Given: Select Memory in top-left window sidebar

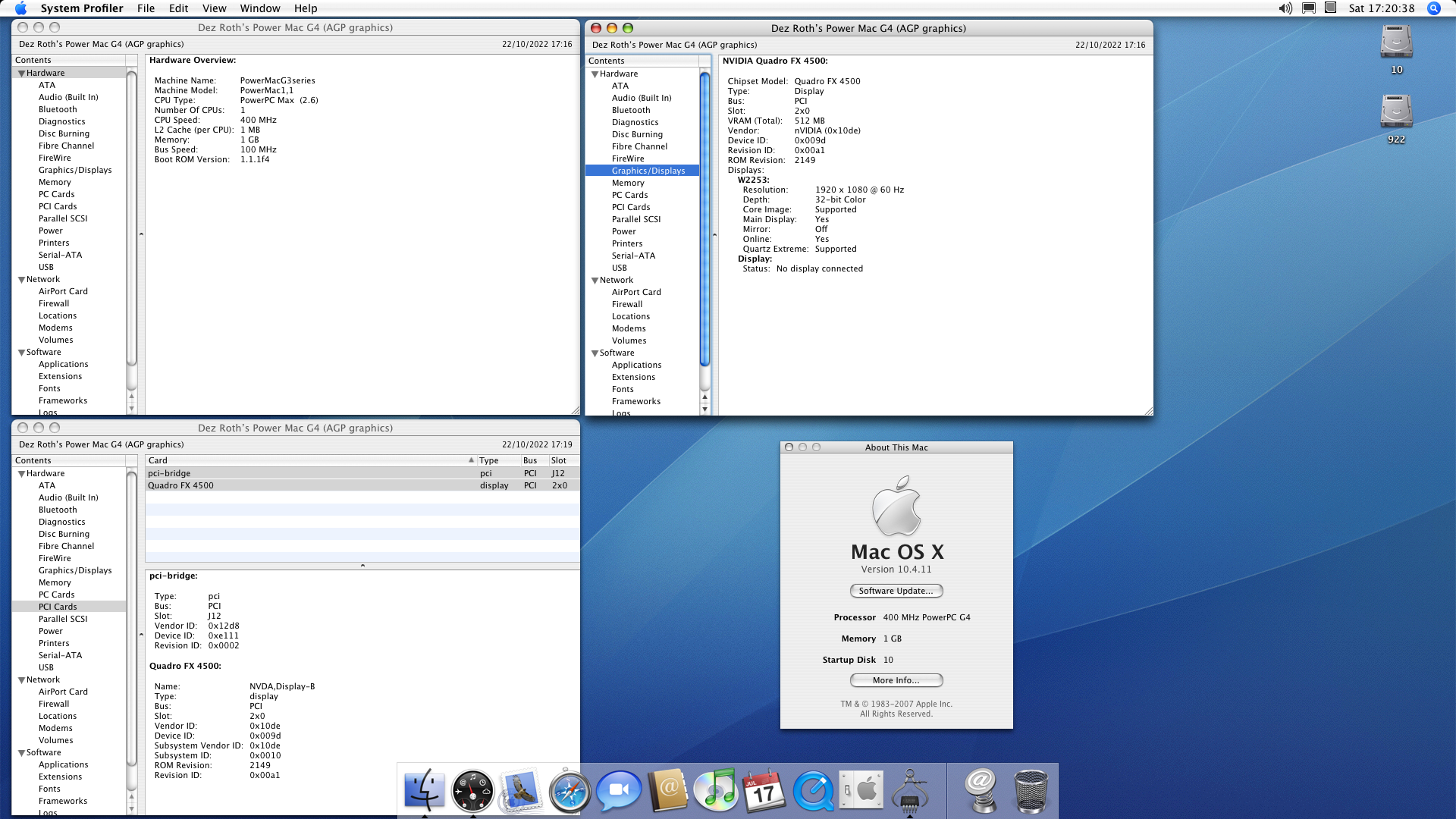Looking at the screenshot, I should click(x=55, y=182).
